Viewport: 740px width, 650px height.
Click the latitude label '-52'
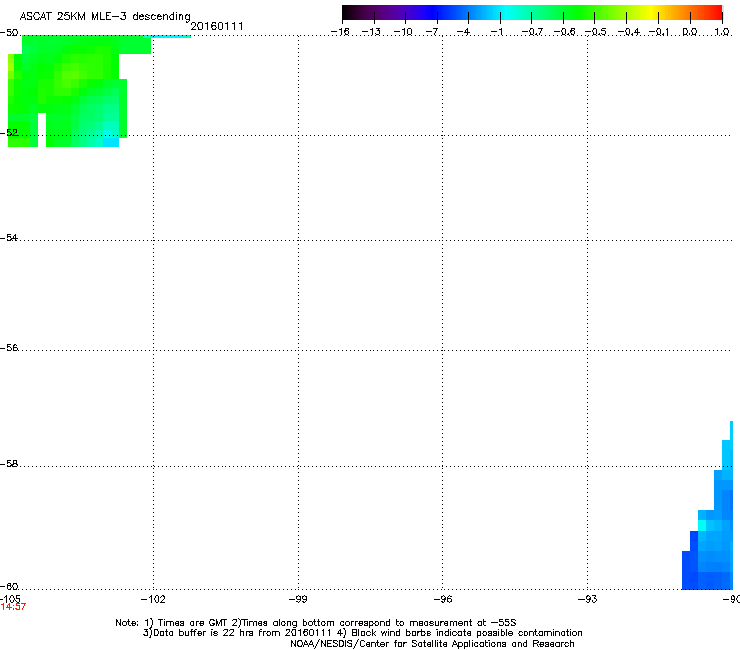pyautogui.click(x=9, y=133)
